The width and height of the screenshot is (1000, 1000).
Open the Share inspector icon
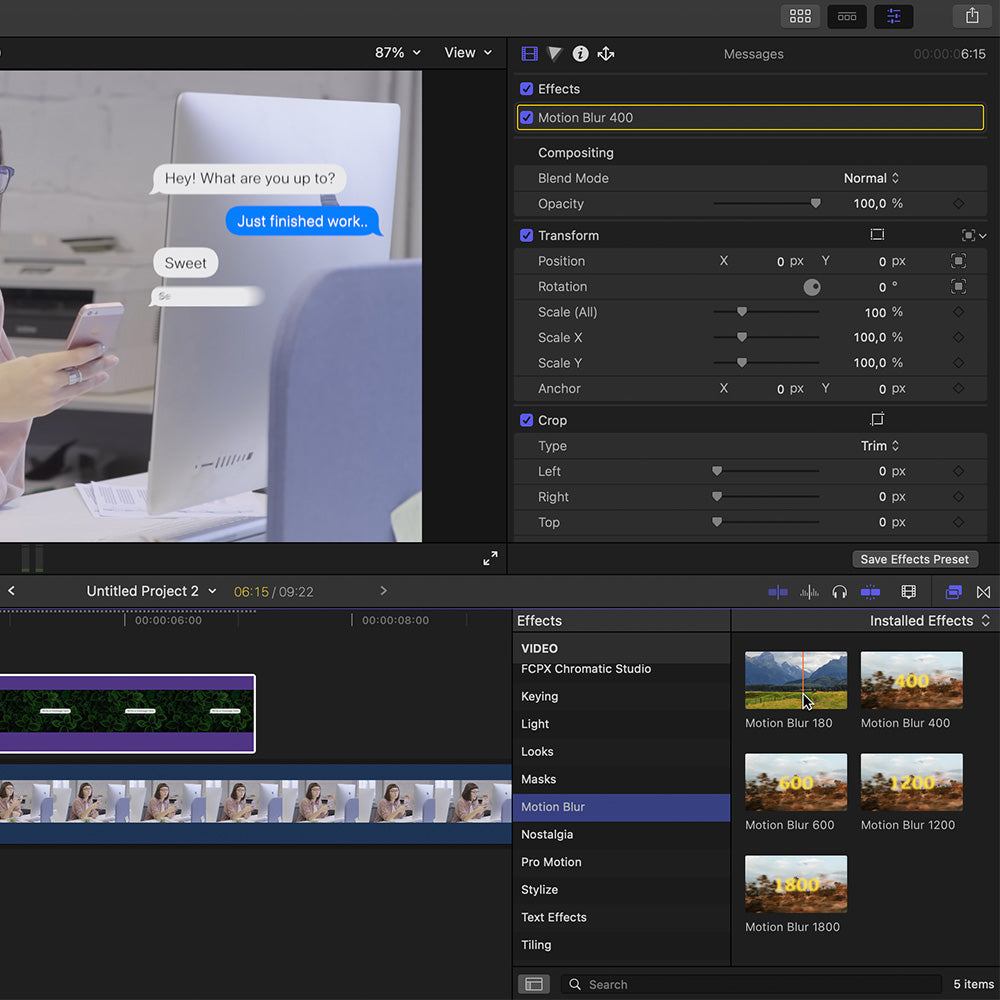(606, 54)
